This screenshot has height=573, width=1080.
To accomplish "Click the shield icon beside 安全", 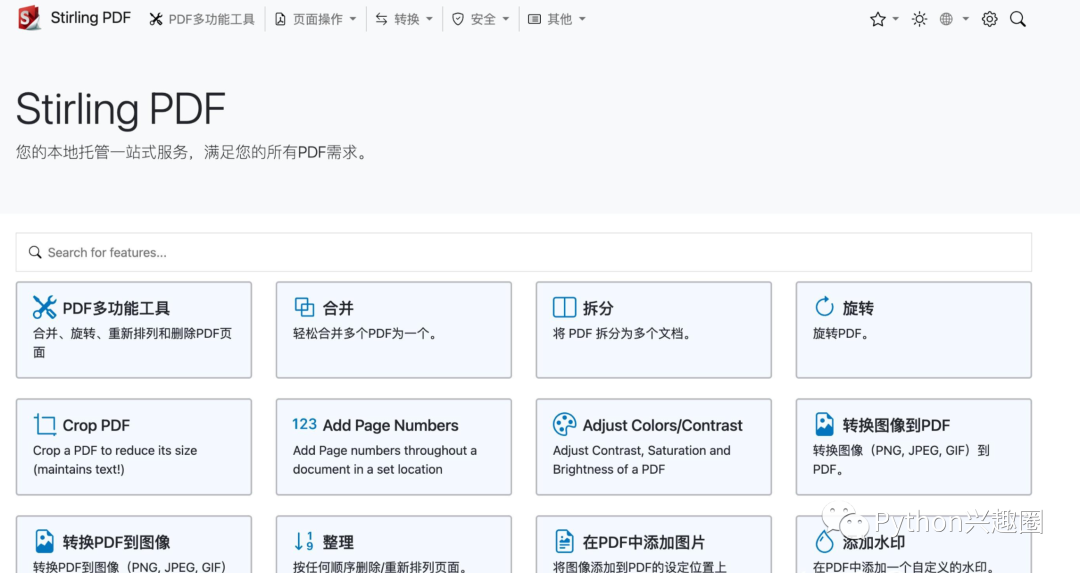I will [x=458, y=19].
